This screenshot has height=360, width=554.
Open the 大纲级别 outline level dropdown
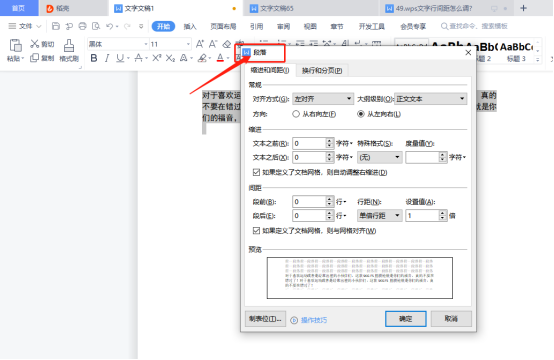(x=430, y=99)
